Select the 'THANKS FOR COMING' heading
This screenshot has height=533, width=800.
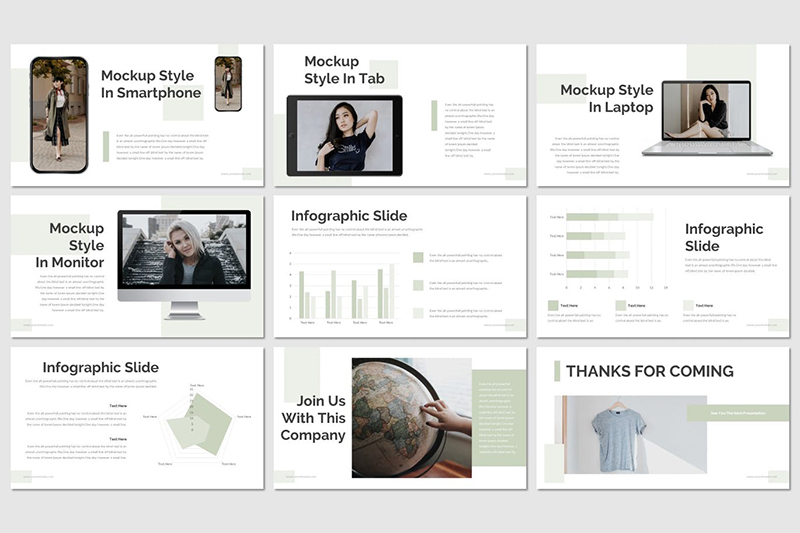[649, 371]
